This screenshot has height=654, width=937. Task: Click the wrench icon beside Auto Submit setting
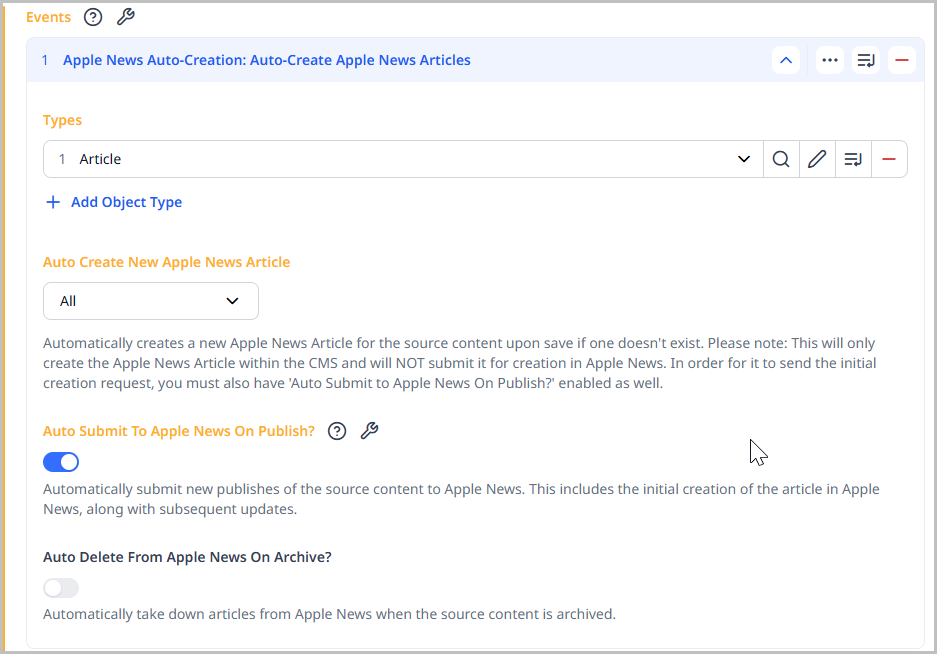pyautogui.click(x=369, y=431)
